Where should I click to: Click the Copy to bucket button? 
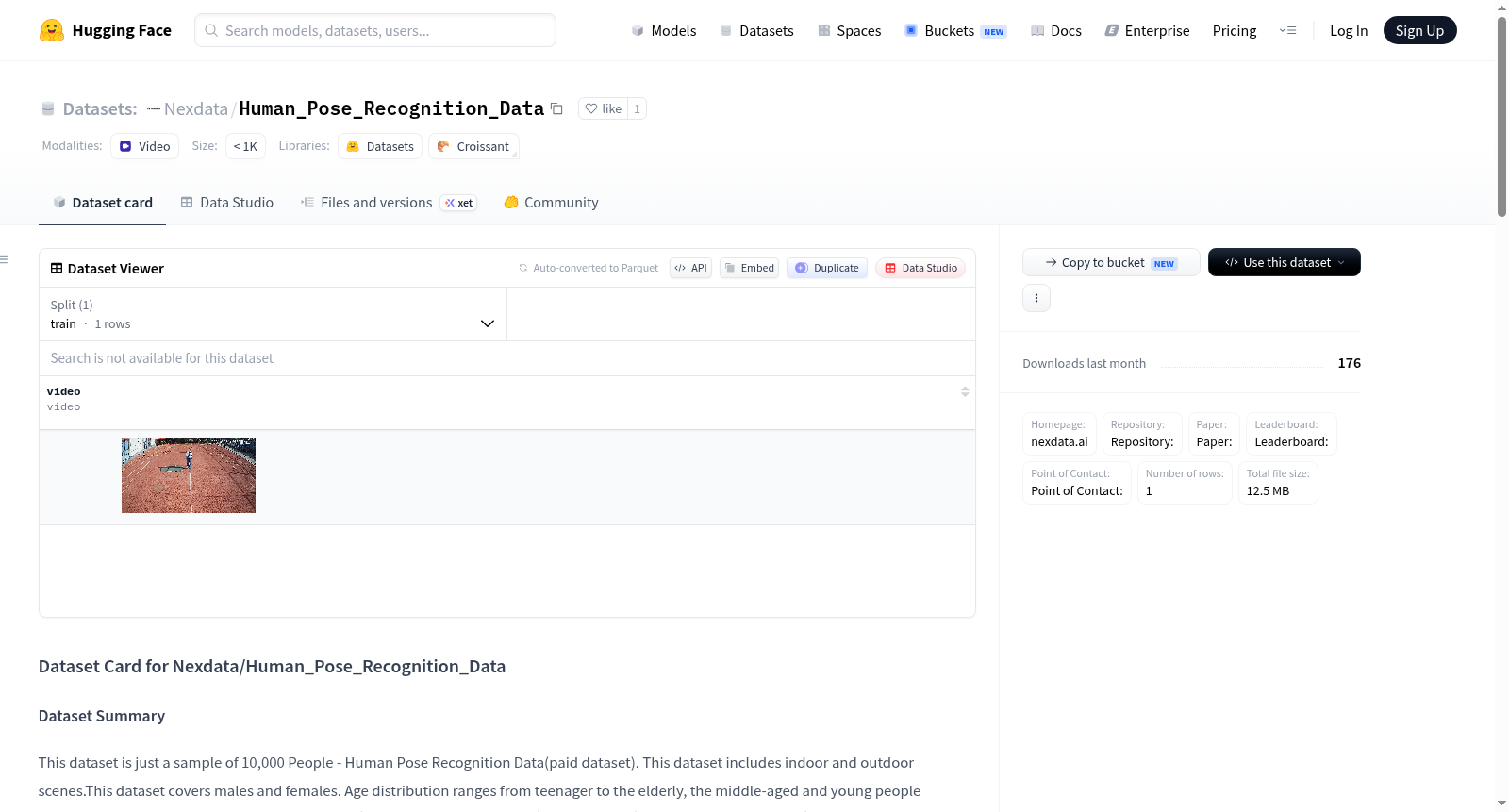tap(1111, 262)
